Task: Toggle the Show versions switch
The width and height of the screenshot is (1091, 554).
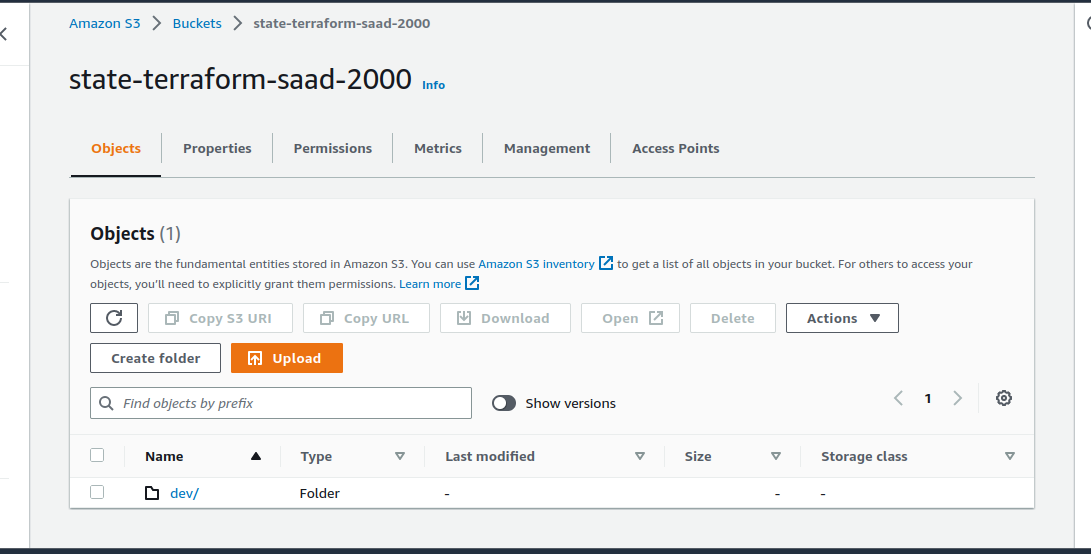Action: tap(504, 403)
